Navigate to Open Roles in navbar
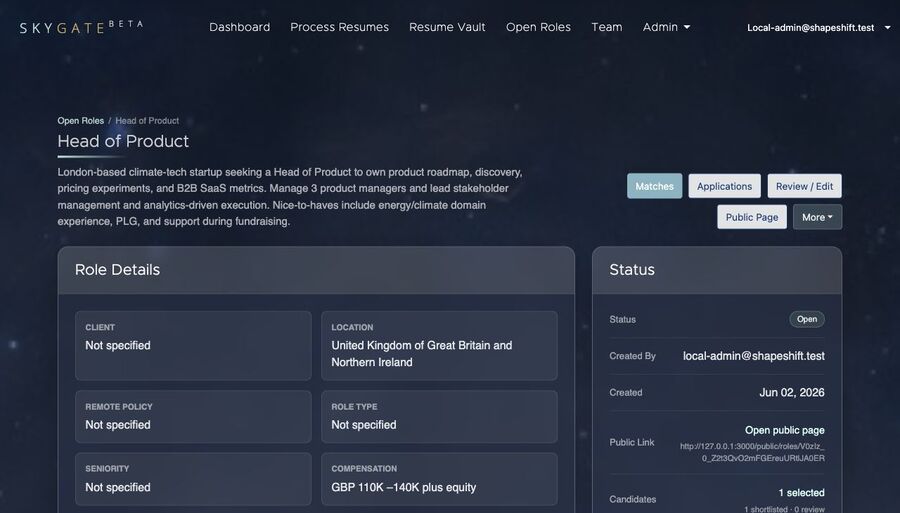Image resolution: width=900 pixels, height=513 pixels. 538,27
